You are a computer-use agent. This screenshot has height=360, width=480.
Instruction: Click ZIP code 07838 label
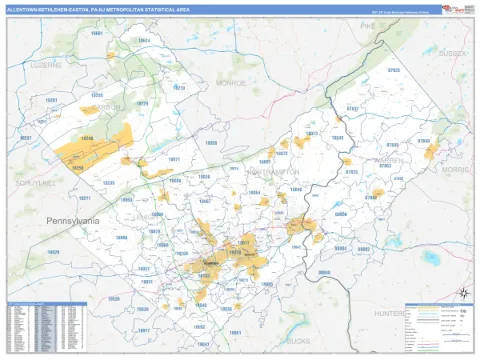coord(392,145)
